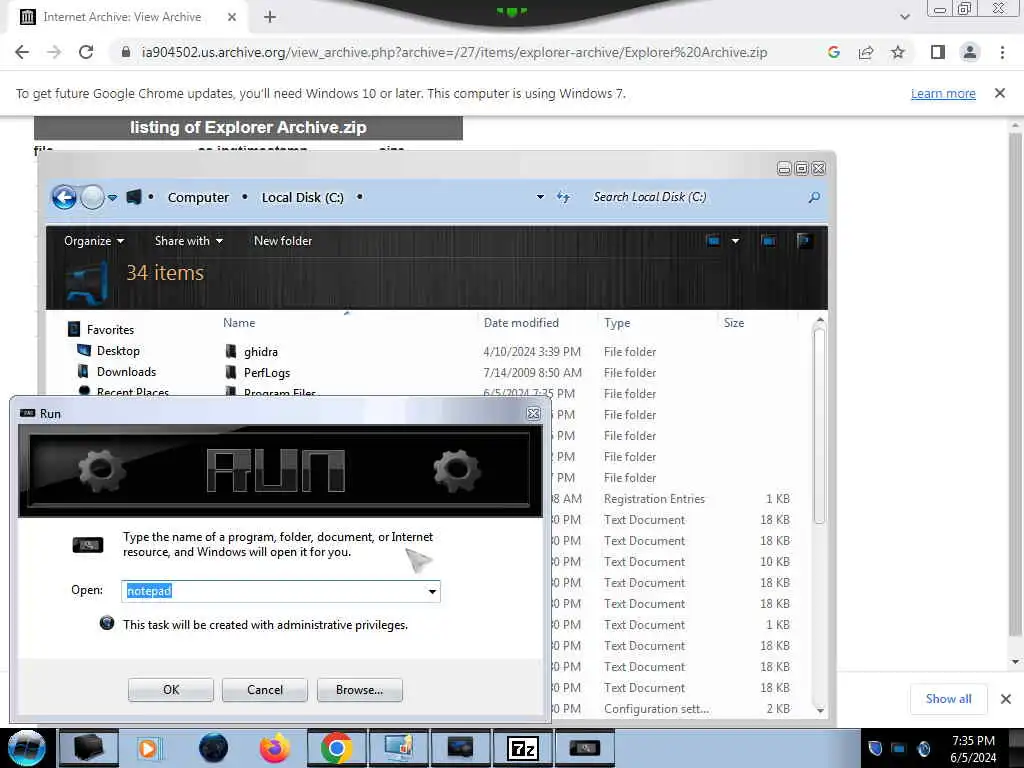Focus the Search Local Disk (C:) field
This screenshot has height=768, width=1024.
point(696,197)
